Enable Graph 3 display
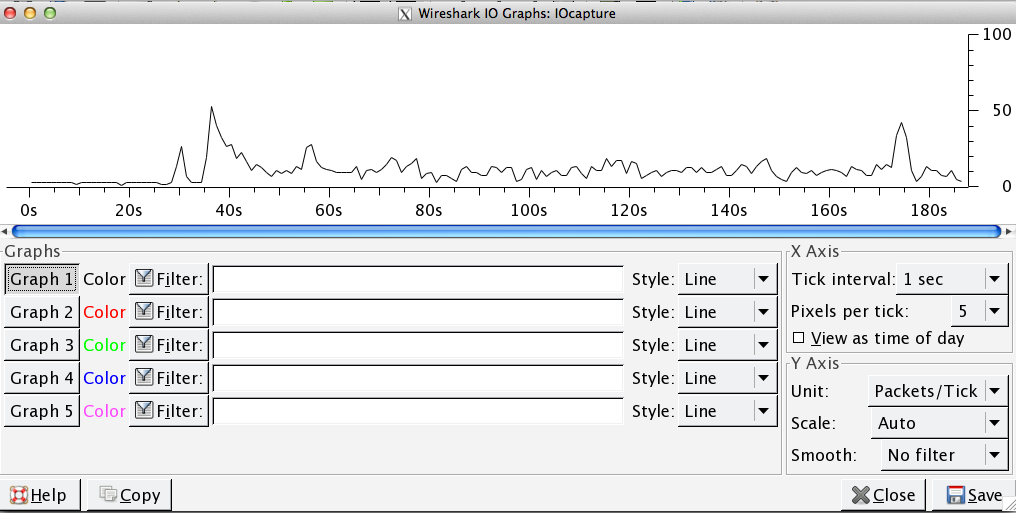The width and height of the screenshot is (1016, 513). coord(42,345)
